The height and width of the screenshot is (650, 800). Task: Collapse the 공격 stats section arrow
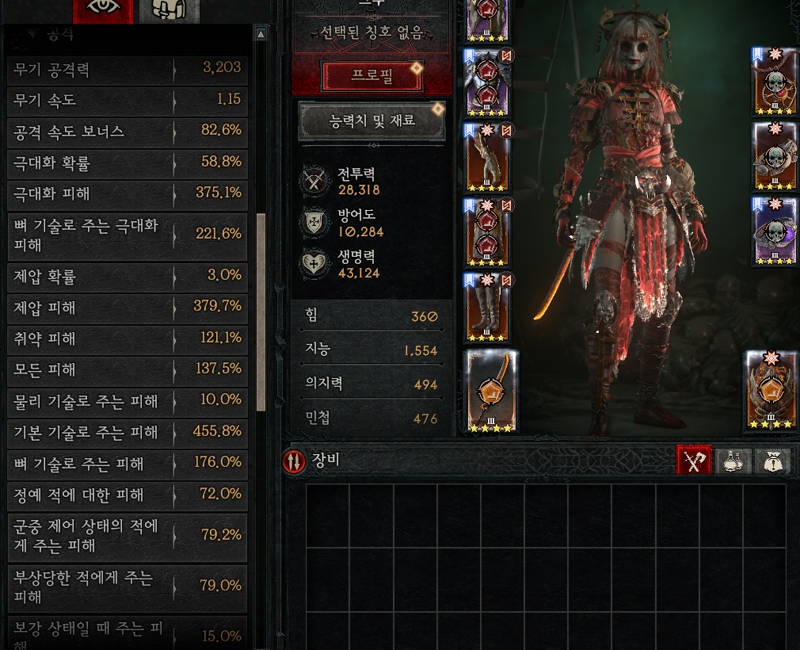coord(34,34)
